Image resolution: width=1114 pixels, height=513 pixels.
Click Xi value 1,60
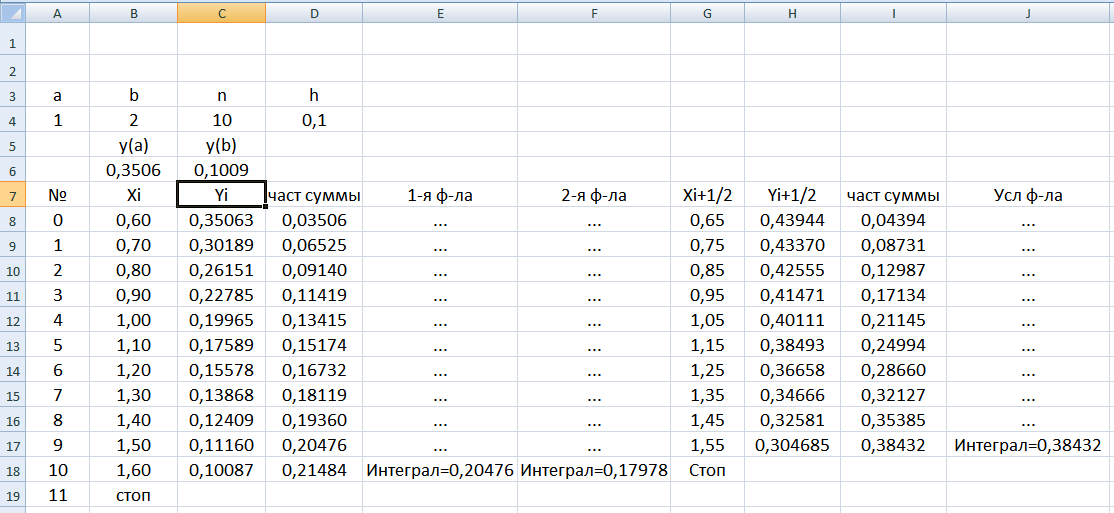(134, 470)
